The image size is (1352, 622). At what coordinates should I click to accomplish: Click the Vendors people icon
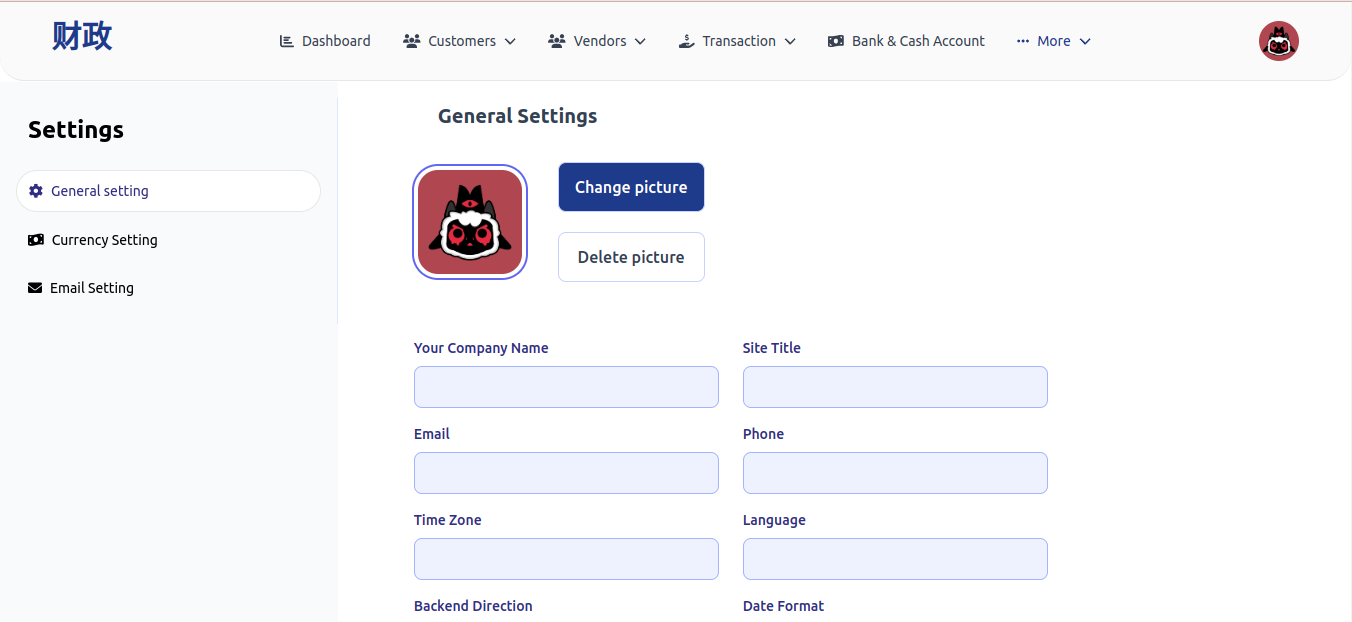557,41
